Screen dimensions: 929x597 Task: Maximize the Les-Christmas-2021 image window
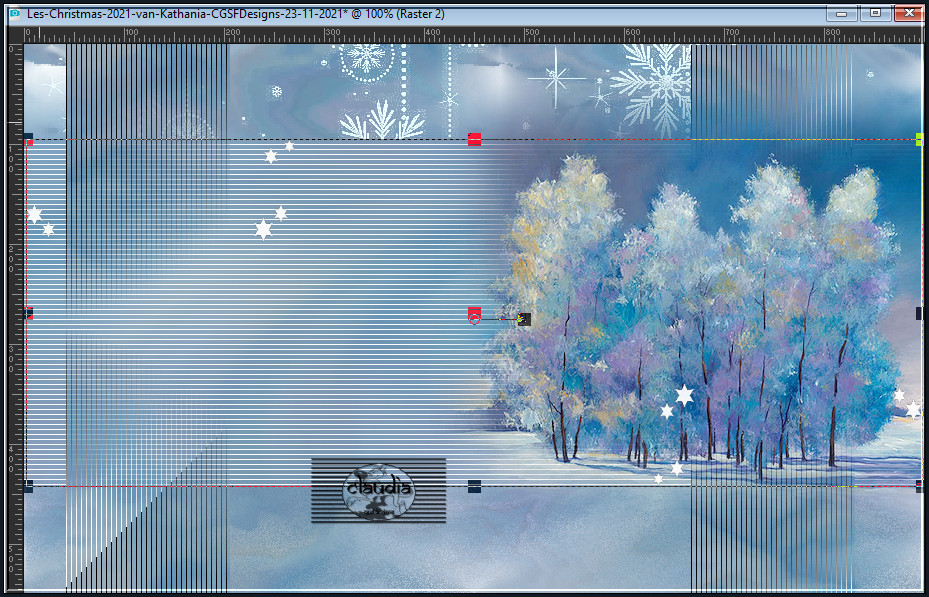coord(875,13)
